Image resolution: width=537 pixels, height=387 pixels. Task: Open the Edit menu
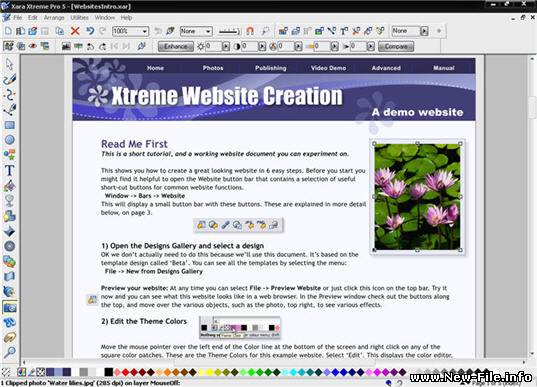tap(33, 17)
